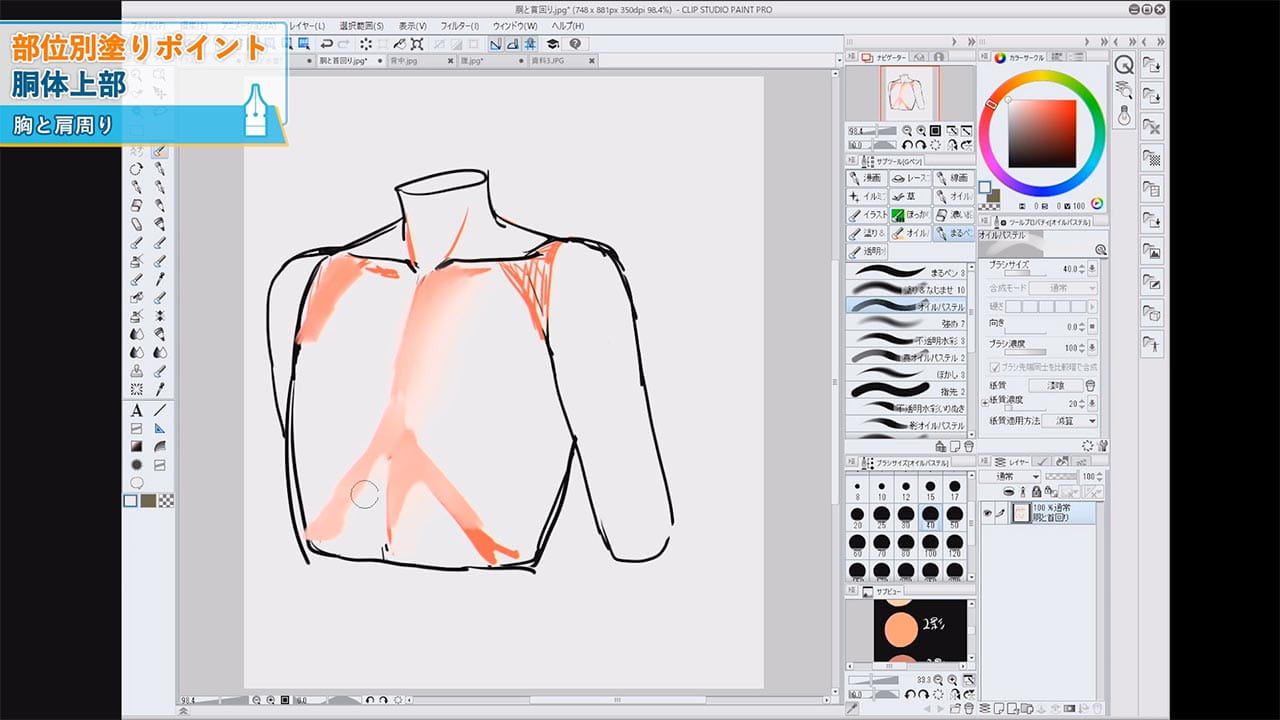Toggle the snap to grid toolbar icon
Image resolution: width=1280 pixels, height=720 pixels.
529,44
